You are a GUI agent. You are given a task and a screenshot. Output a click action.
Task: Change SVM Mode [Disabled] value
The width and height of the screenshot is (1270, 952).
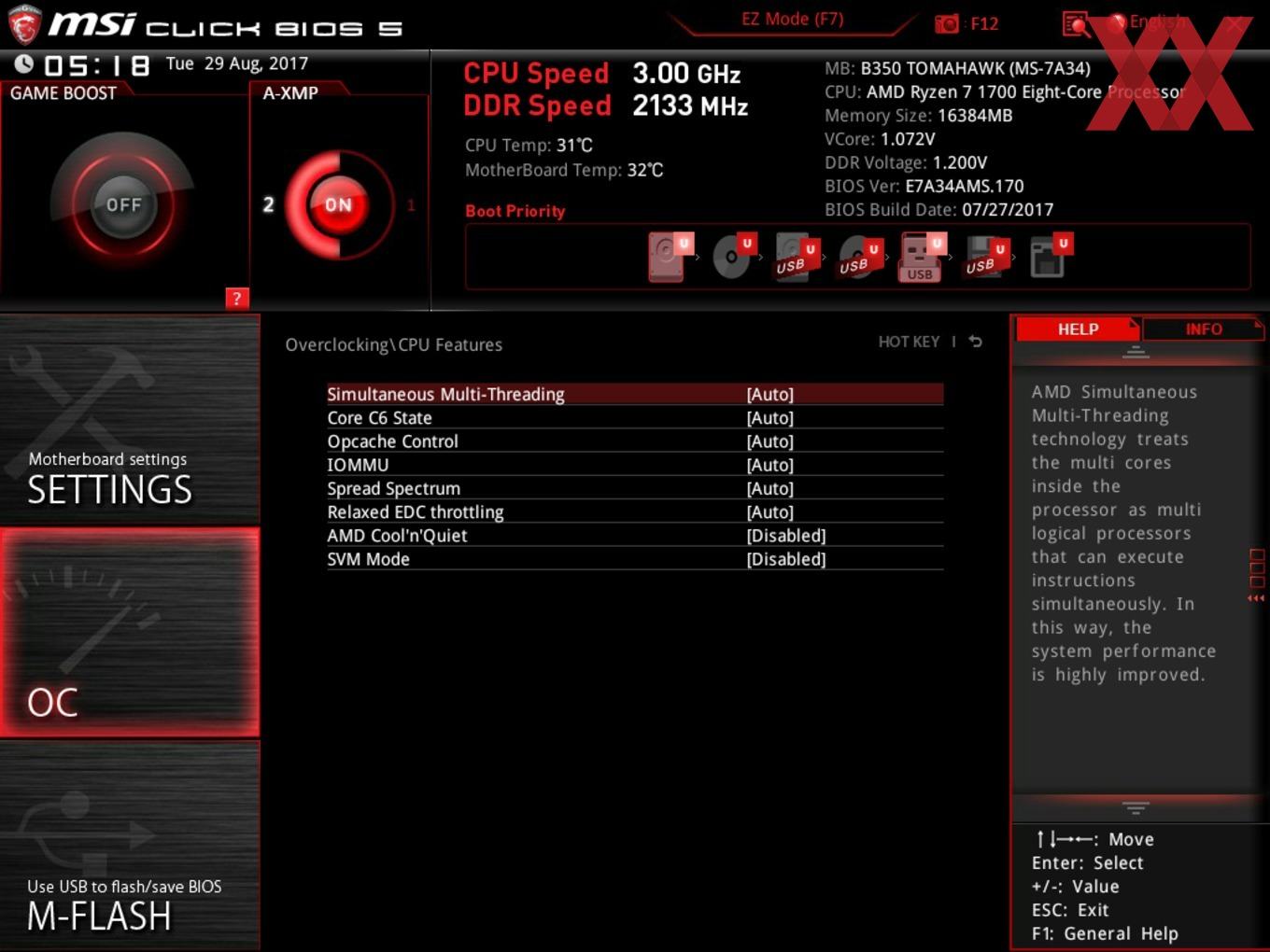(x=786, y=559)
